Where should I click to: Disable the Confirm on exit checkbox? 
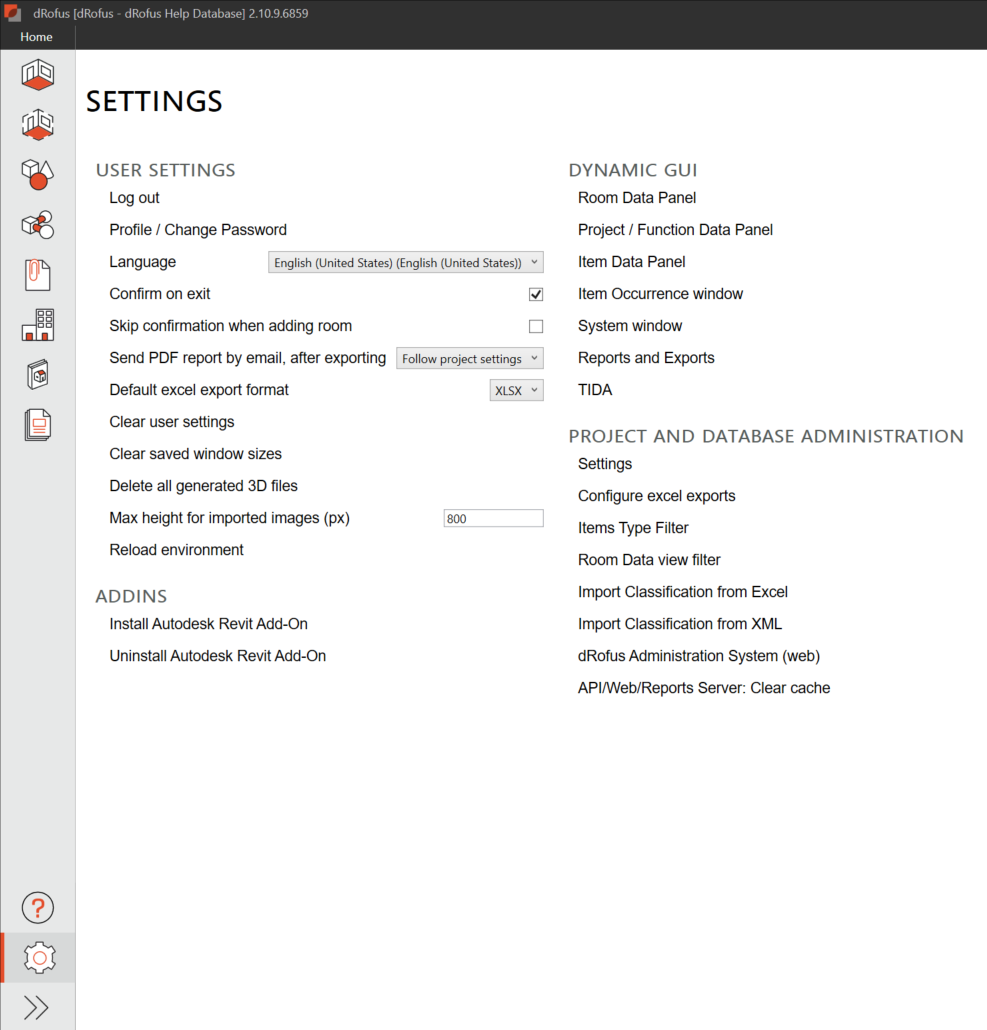[536, 294]
